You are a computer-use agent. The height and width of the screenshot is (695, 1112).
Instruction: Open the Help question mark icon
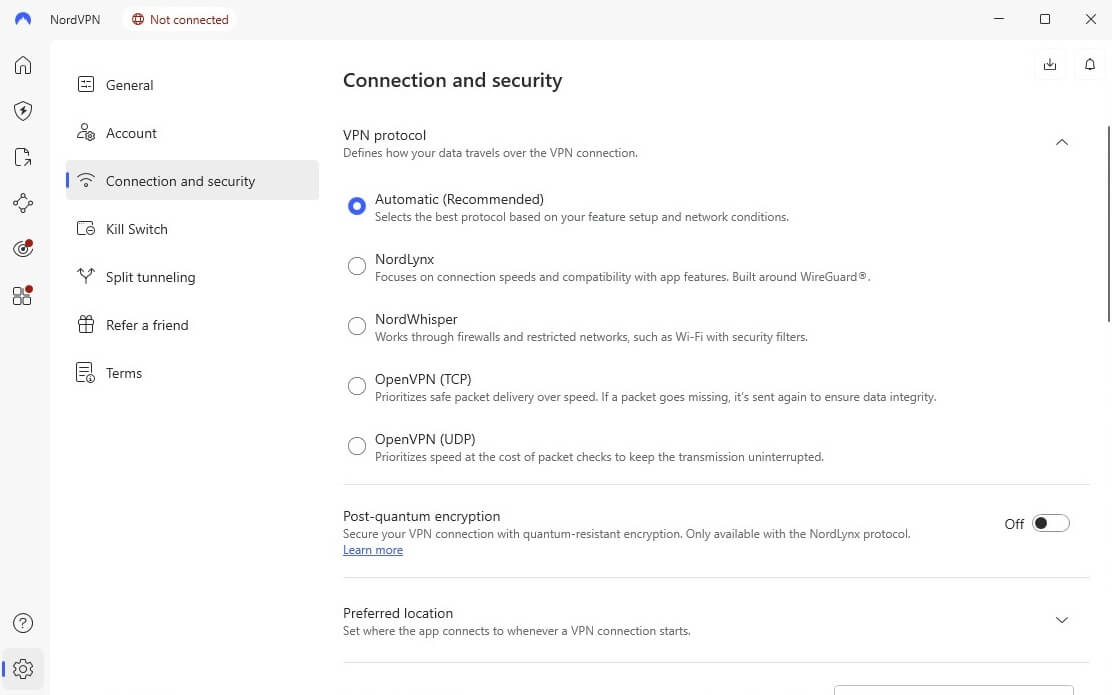23,623
